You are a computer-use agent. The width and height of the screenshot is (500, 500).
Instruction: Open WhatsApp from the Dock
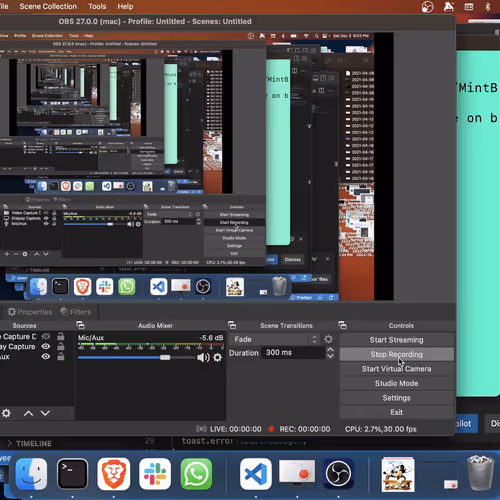(x=196, y=474)
